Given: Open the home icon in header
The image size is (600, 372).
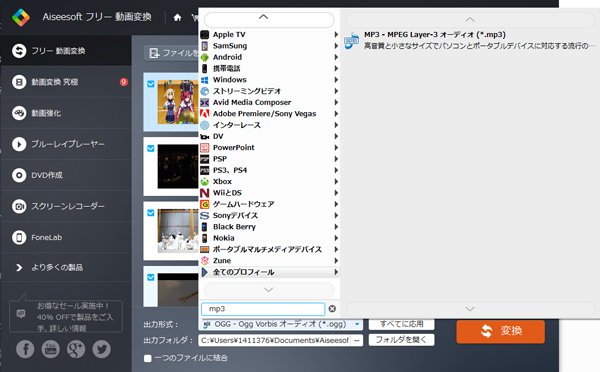Looking at the screenshot, I should [x=177, y=17].
